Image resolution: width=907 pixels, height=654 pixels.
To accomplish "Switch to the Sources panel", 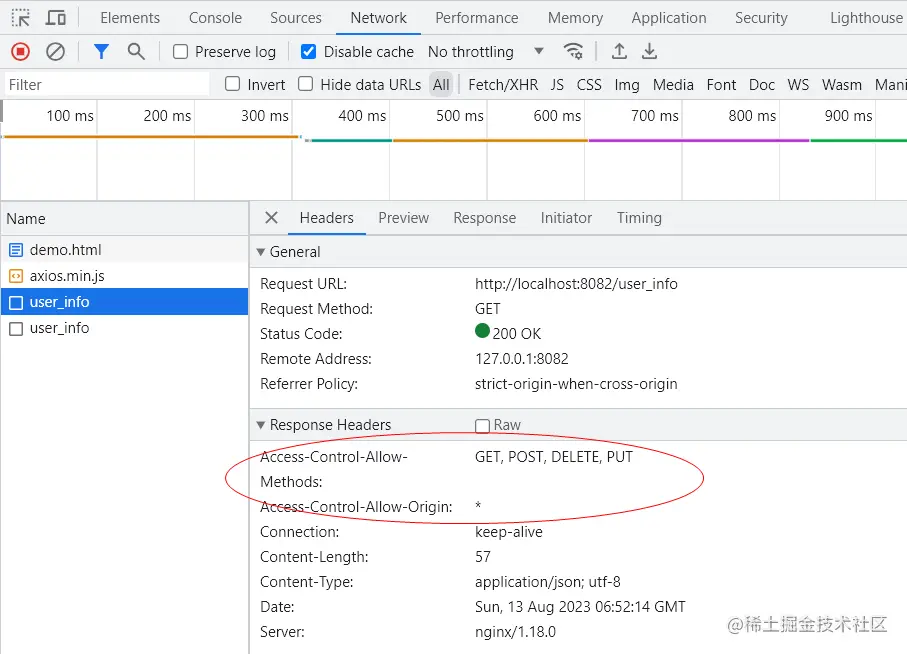I will tap(296, 18).
